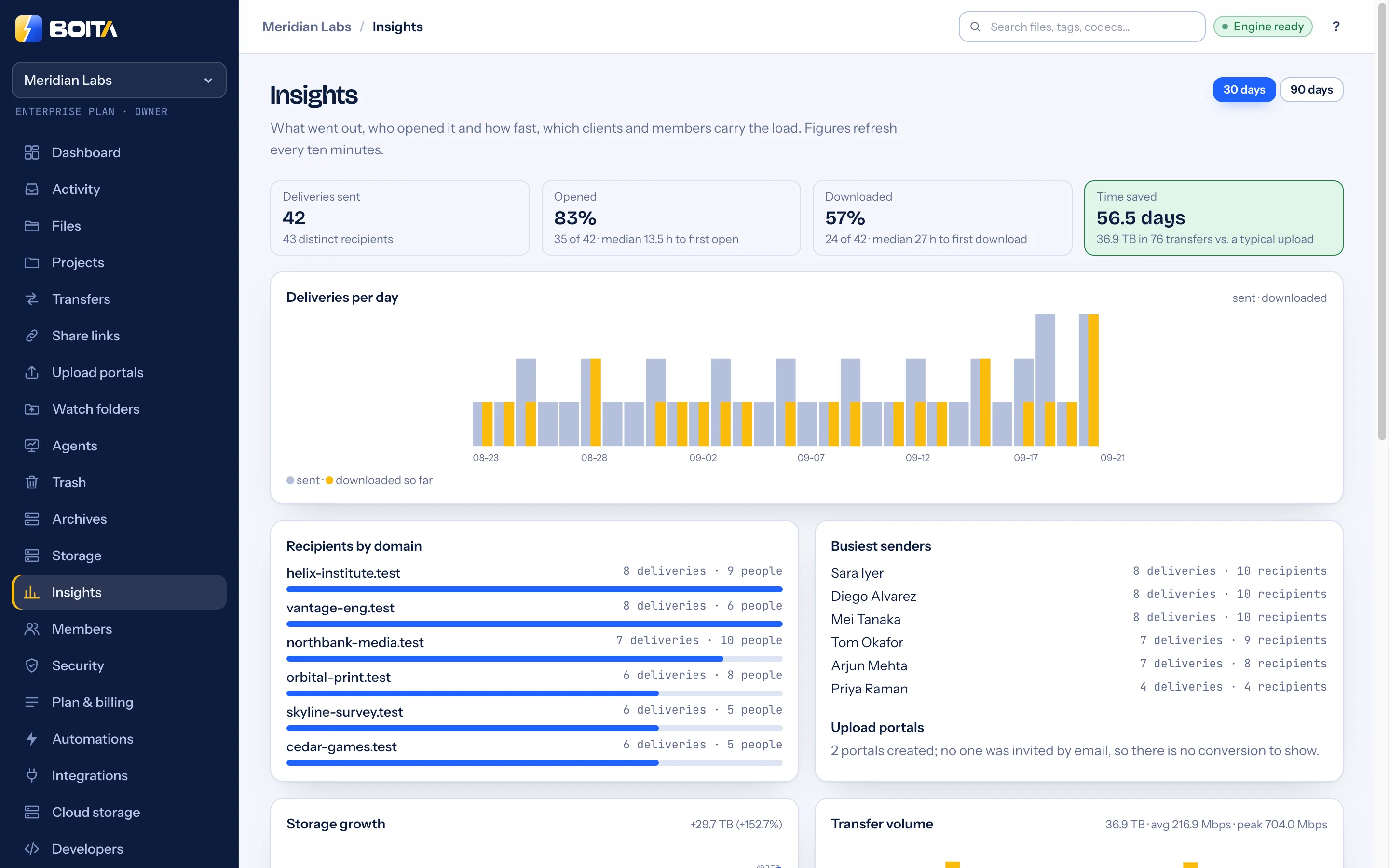Click the downloaded so far legend entry

click(379, 480)
